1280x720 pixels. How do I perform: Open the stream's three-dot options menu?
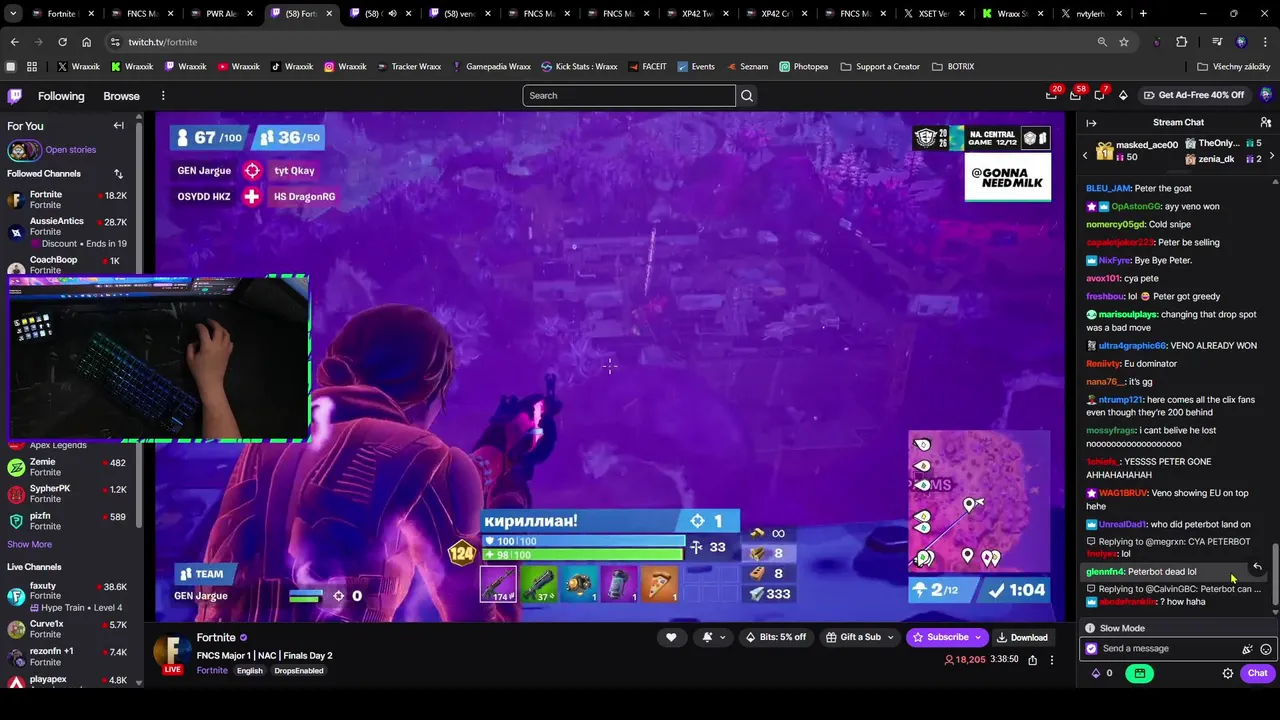[x=1052, y=660]
